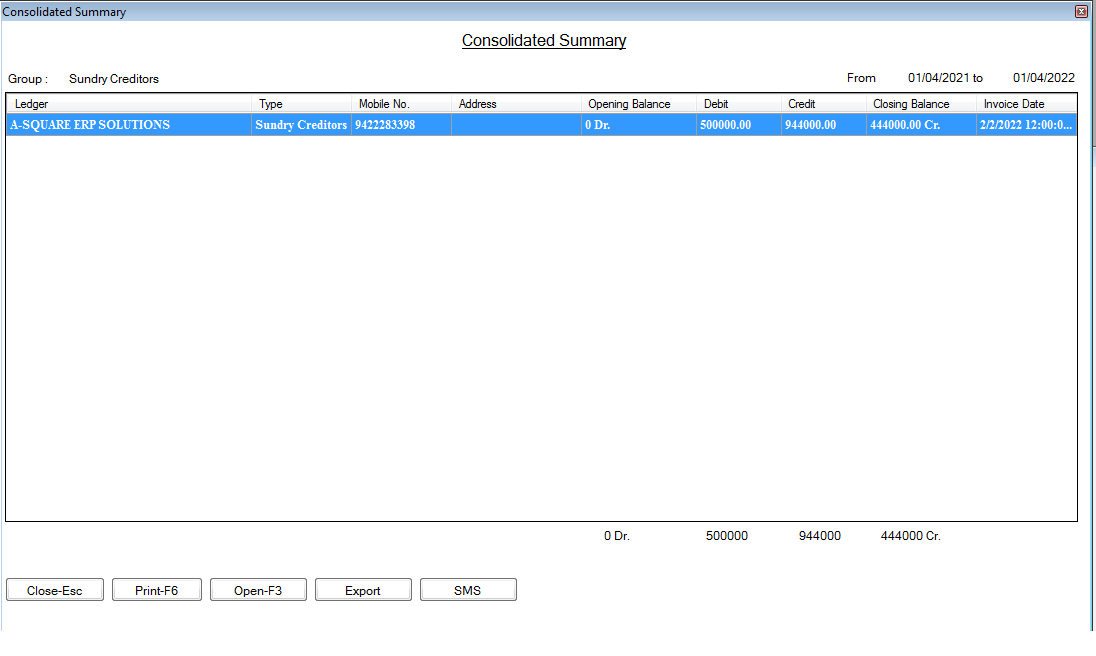This screenshot has height=656, width=1096.
Task: Sort by the Credit column header
Action: click(823, 104)
